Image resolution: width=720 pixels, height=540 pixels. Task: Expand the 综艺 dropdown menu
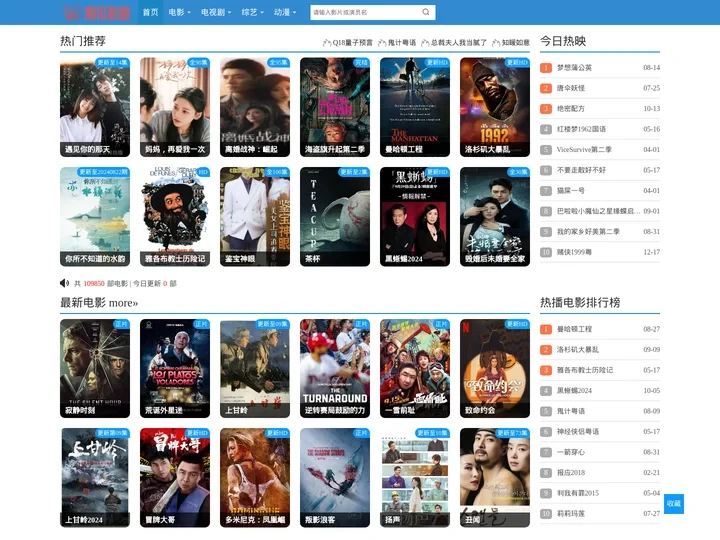pyautogui.click(x=253, y=12)
